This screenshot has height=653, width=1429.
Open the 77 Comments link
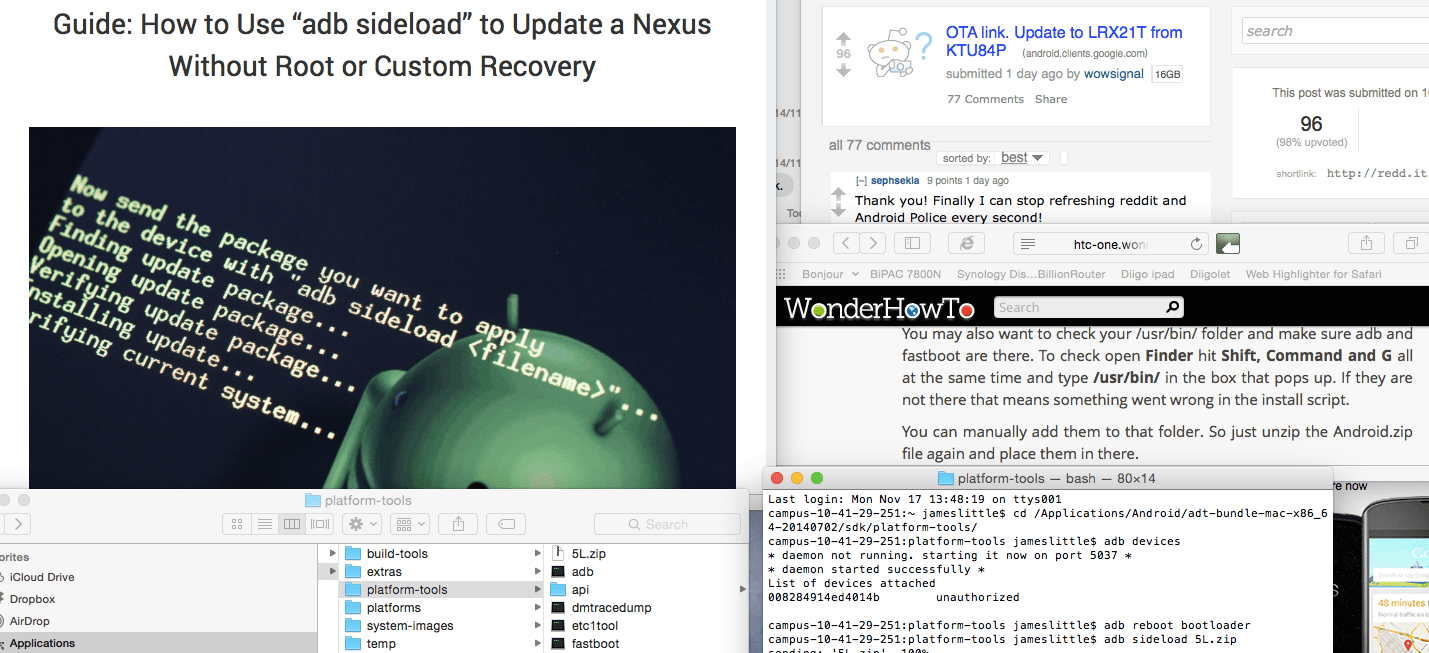pyautogui.click(x=985, y=99)
